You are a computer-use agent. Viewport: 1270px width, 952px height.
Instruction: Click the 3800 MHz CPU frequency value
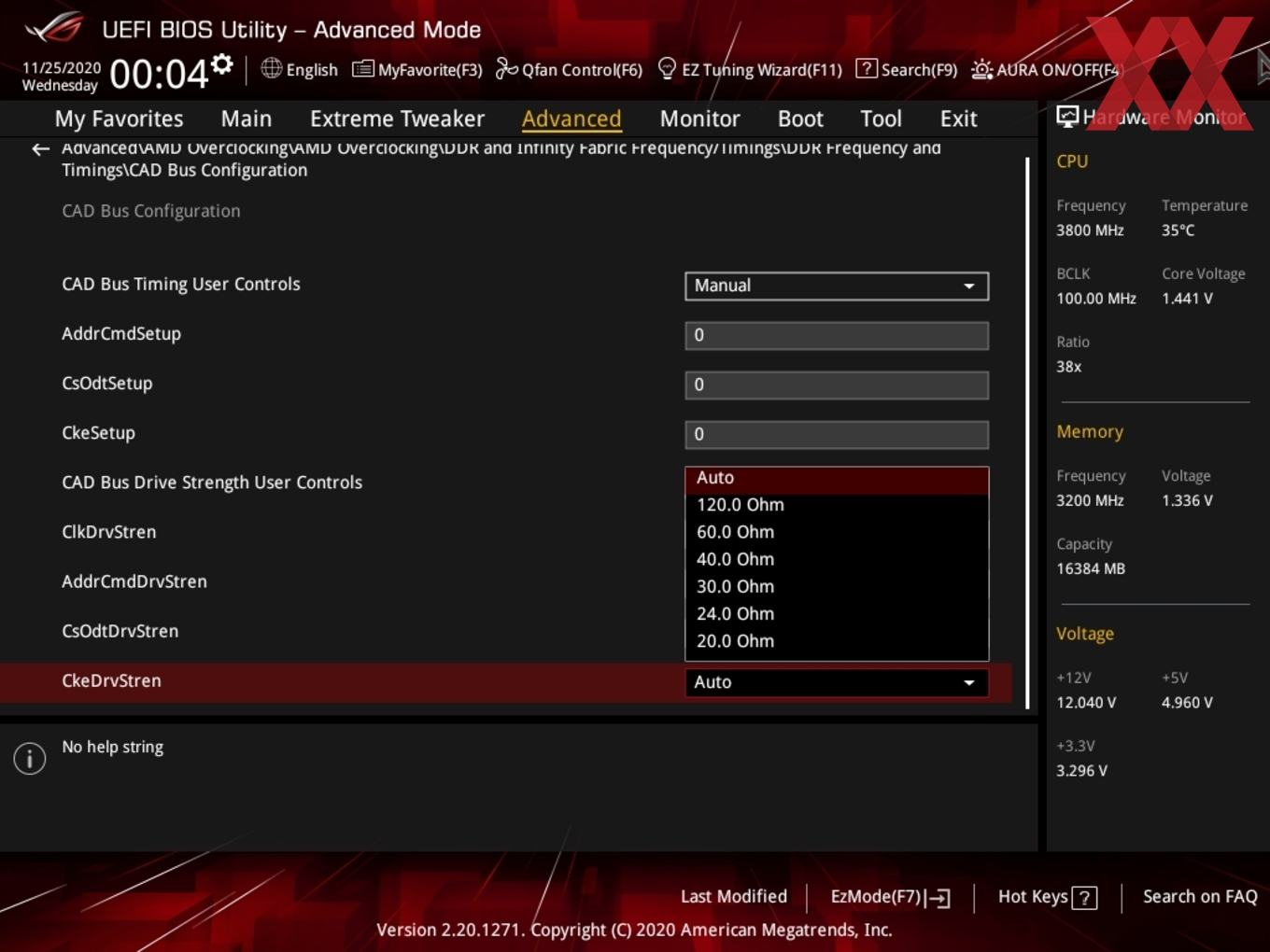(x=1090, y=231)
